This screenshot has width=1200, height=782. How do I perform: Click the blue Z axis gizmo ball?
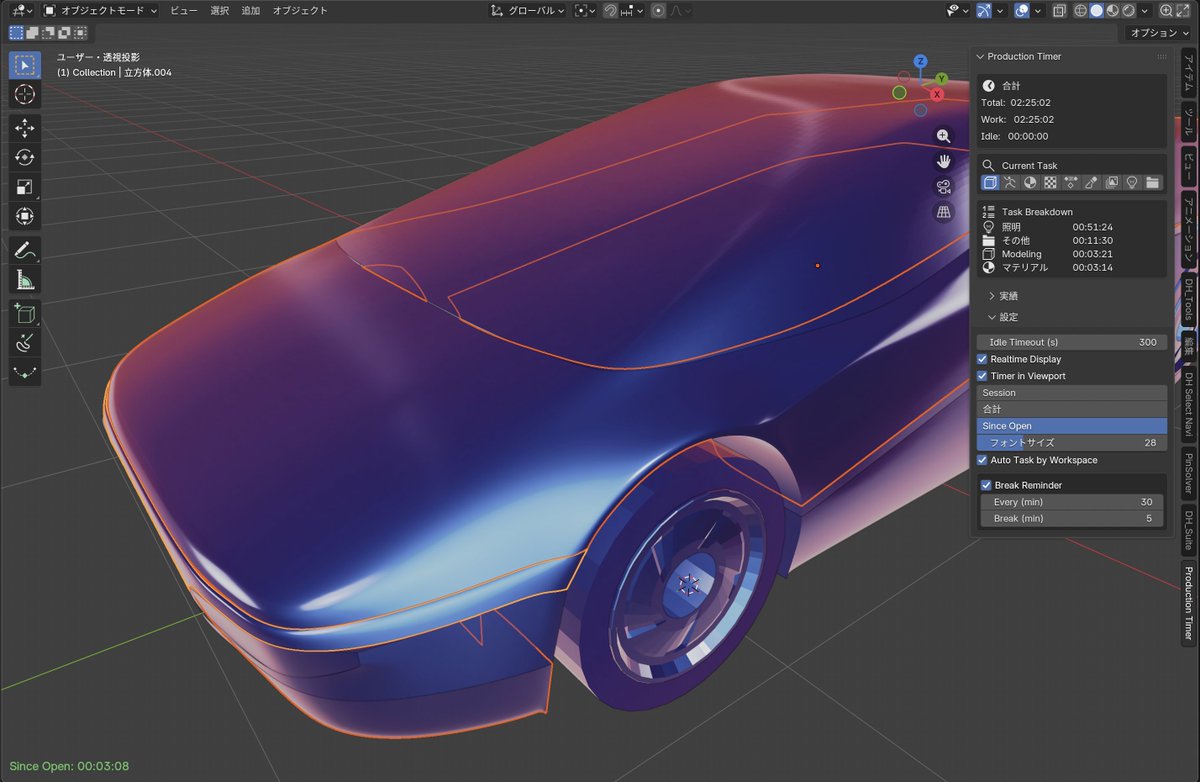(920, 62)
